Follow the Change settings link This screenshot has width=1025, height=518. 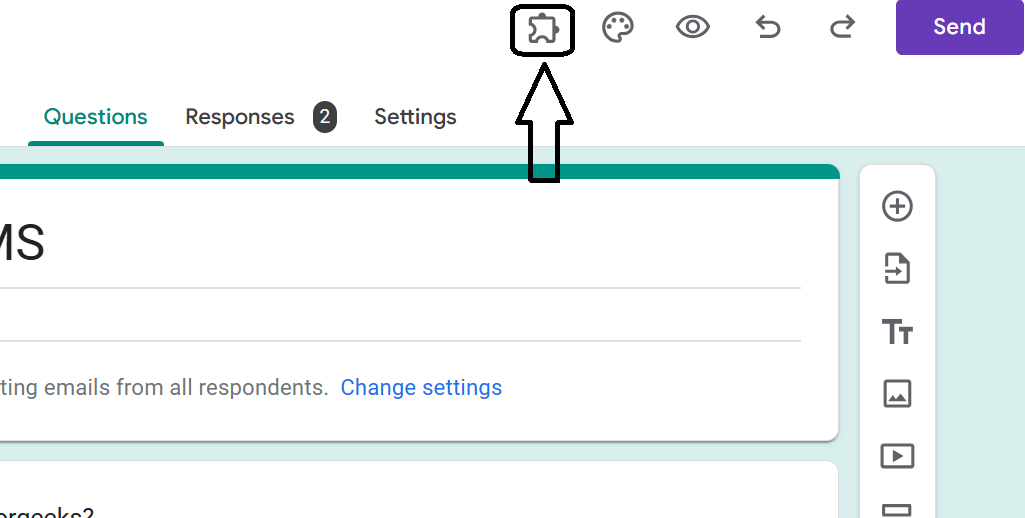coord(421,387)
